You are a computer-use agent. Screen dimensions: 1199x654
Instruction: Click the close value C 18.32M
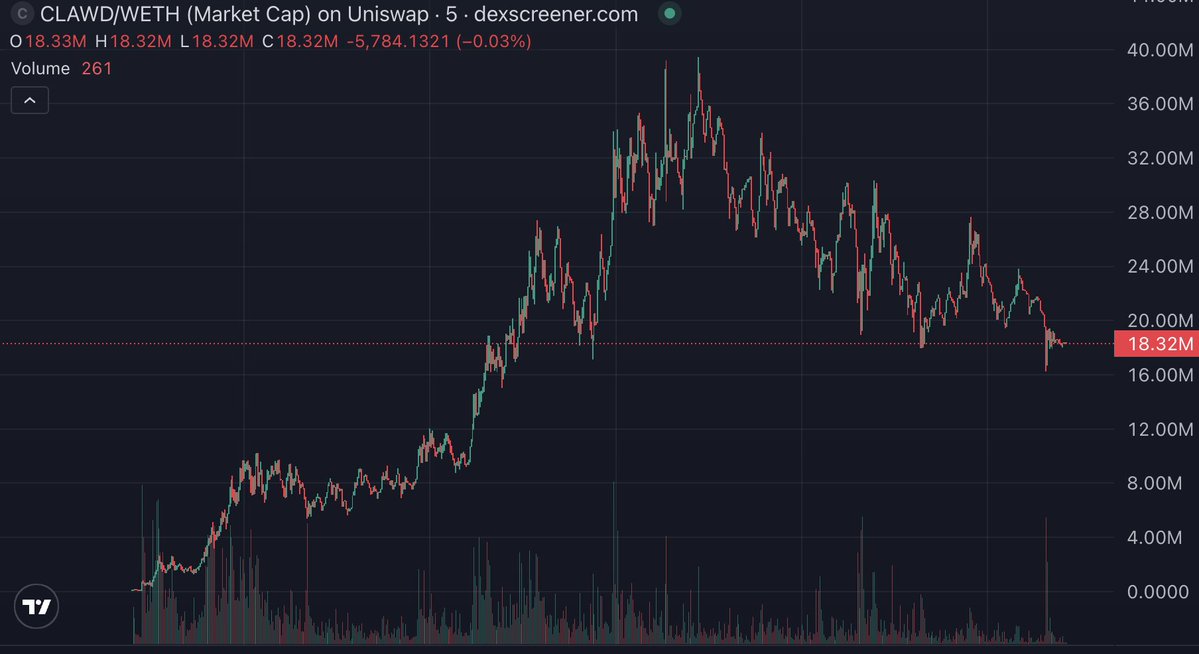(300, 41)
